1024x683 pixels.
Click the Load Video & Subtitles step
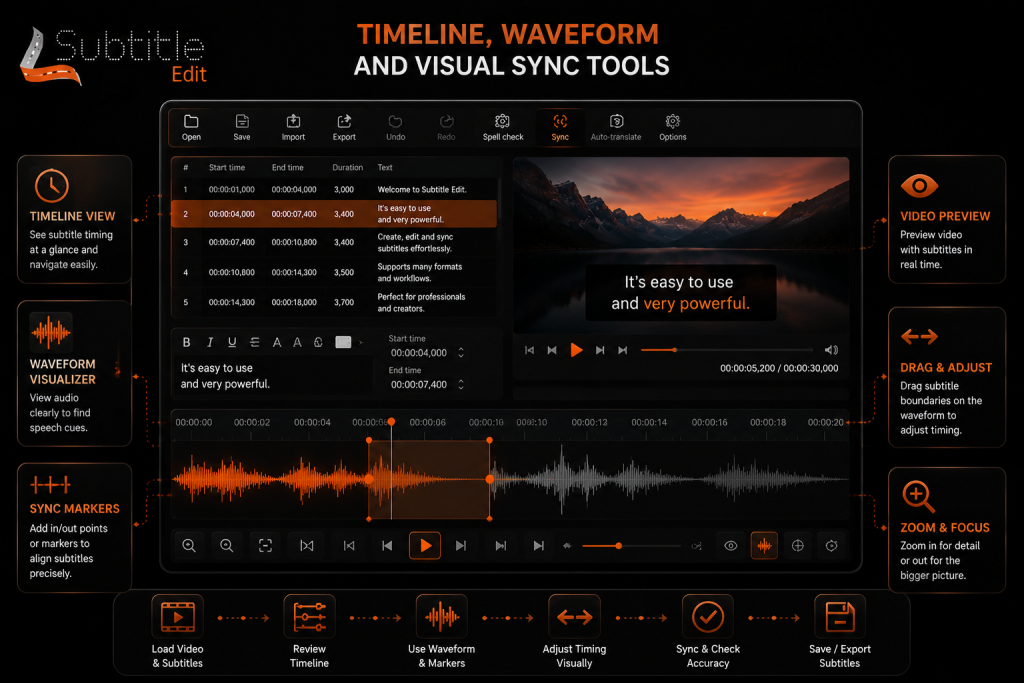(x=178, y=631)
